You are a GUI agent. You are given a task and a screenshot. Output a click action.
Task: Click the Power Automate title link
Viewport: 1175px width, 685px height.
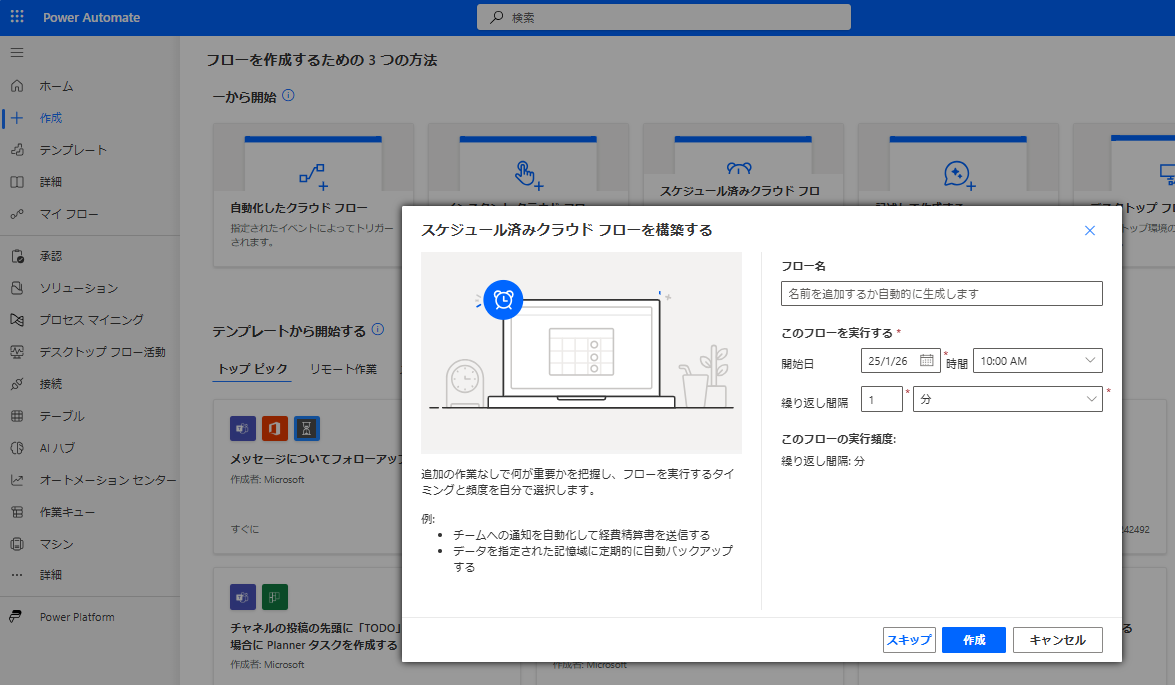pos(91,17)
